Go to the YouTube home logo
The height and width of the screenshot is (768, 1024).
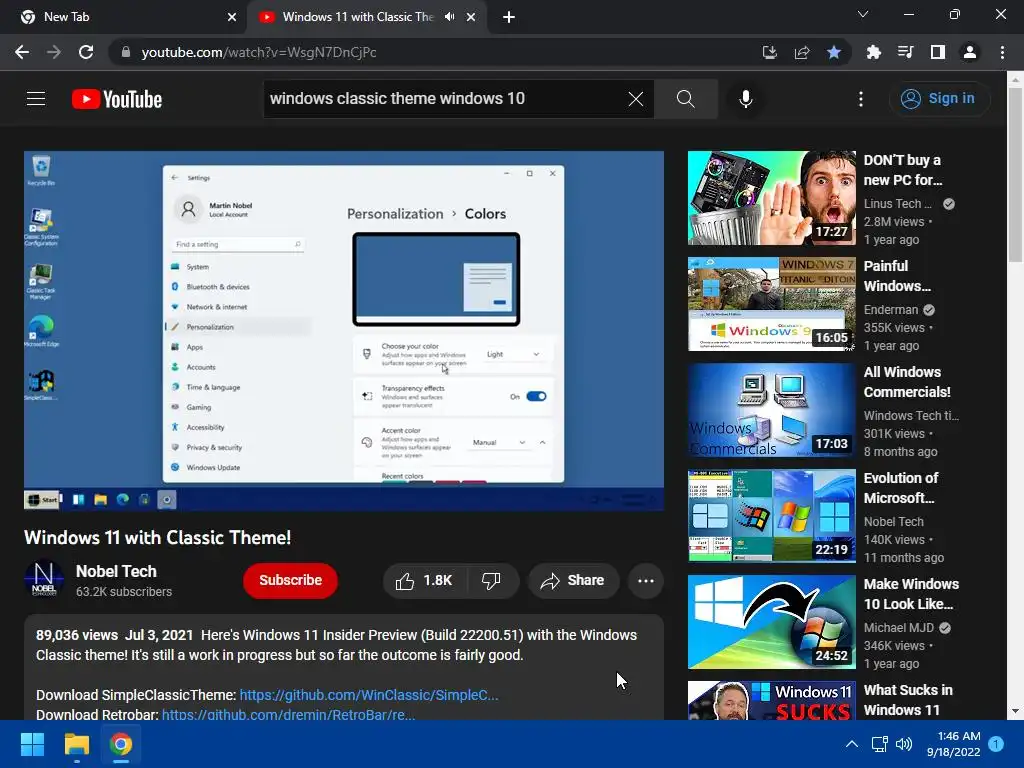tap(117, 99)
